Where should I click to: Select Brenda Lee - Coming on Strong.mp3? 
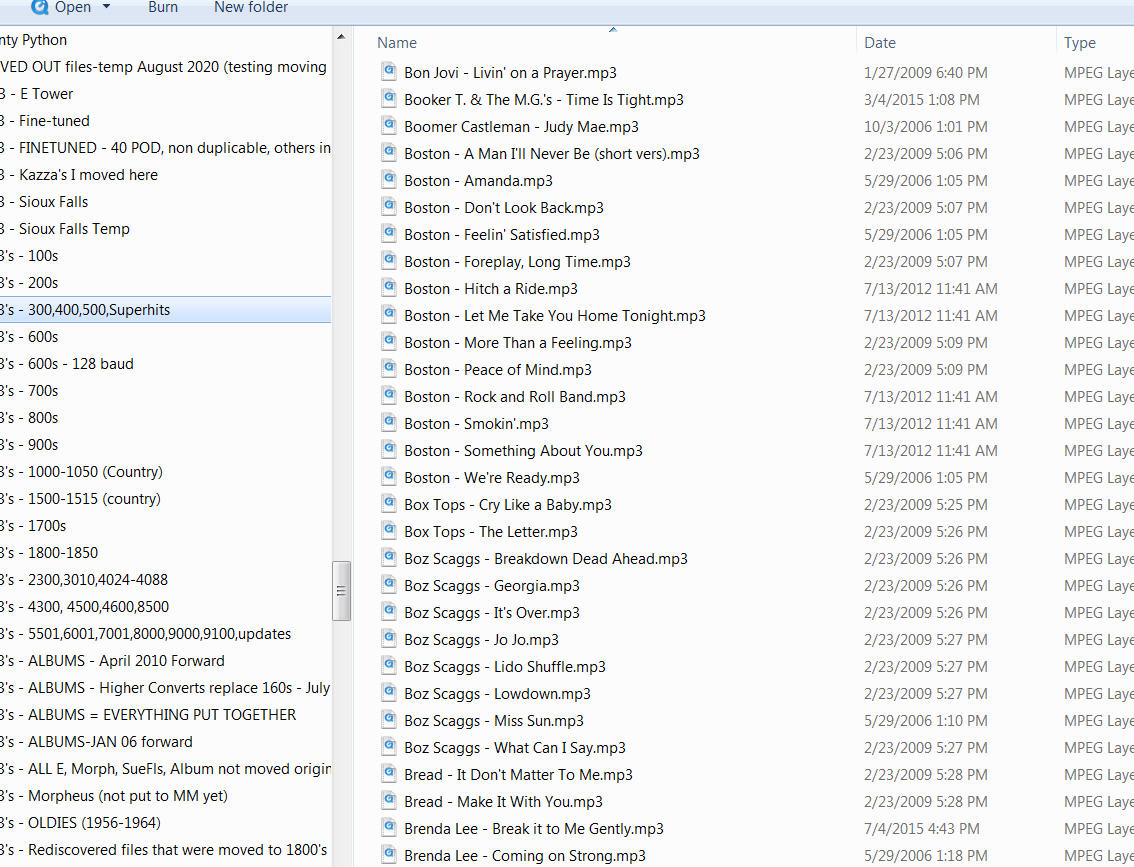click(524, 855)
